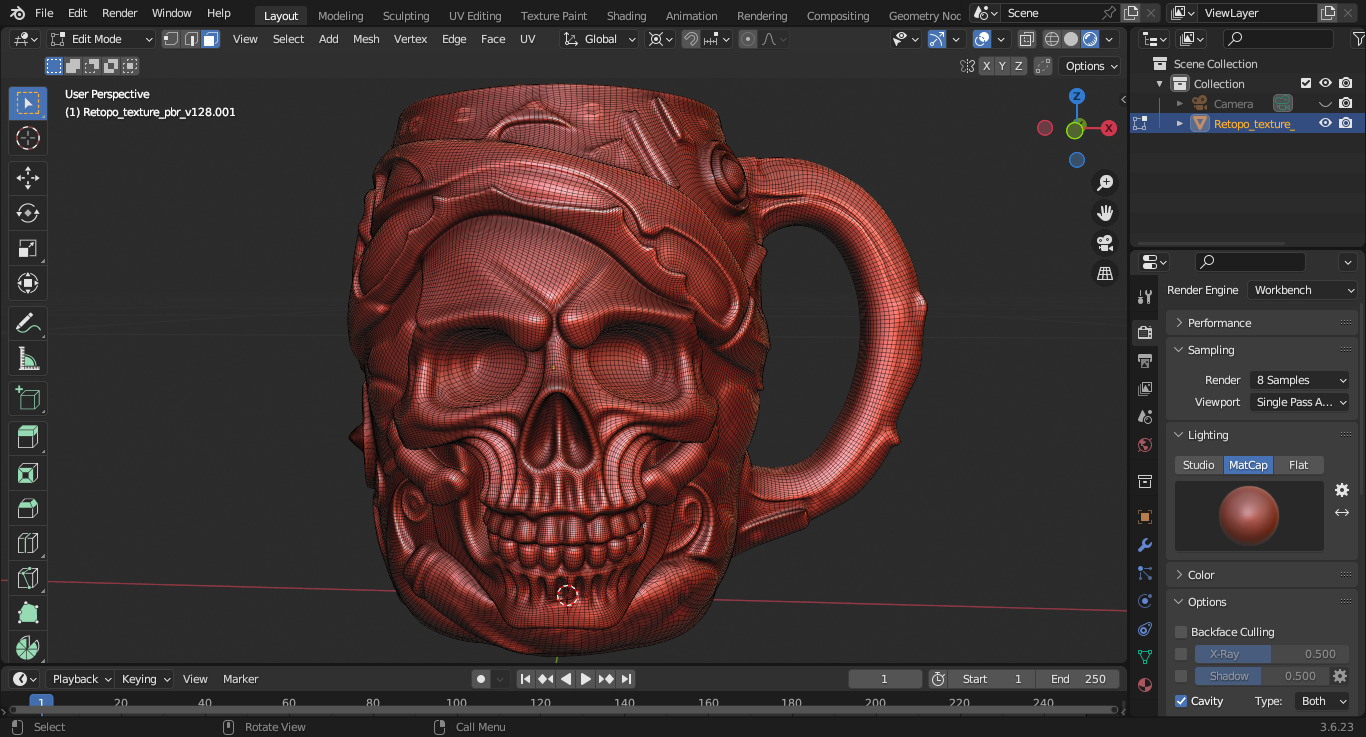The height and width of the screenshot is (737, 1366).
Task: Activate the Move tool
Action: pos(28,179)
